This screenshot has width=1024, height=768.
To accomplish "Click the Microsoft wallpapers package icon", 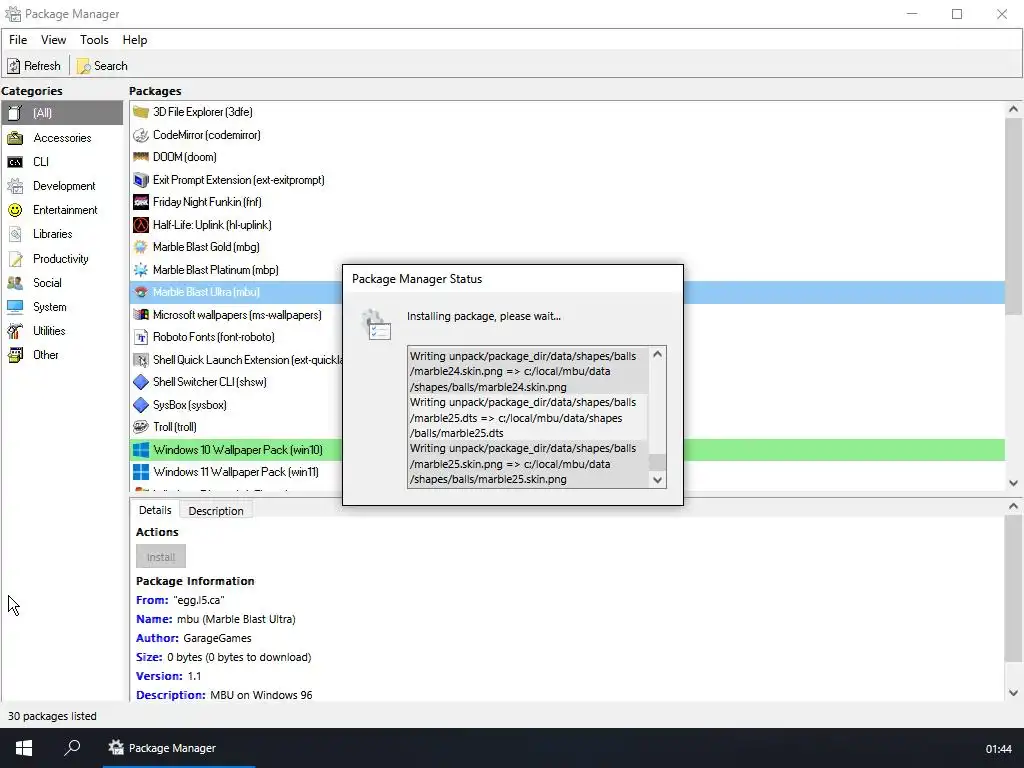I will click(x=140, y=315).
